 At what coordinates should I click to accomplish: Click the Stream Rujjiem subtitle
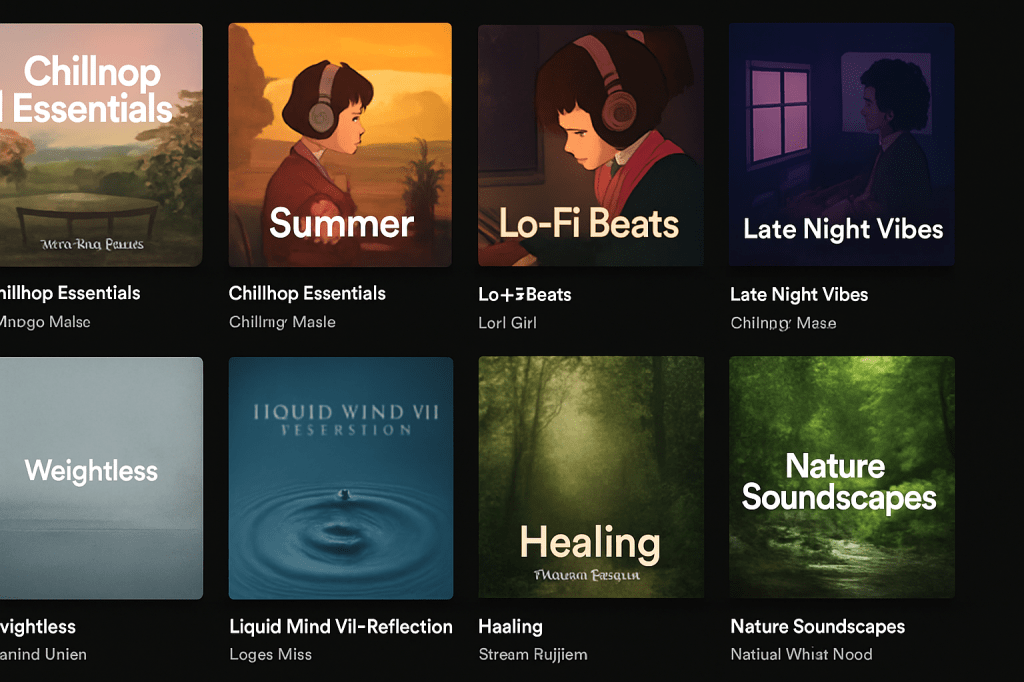point(533,655)
